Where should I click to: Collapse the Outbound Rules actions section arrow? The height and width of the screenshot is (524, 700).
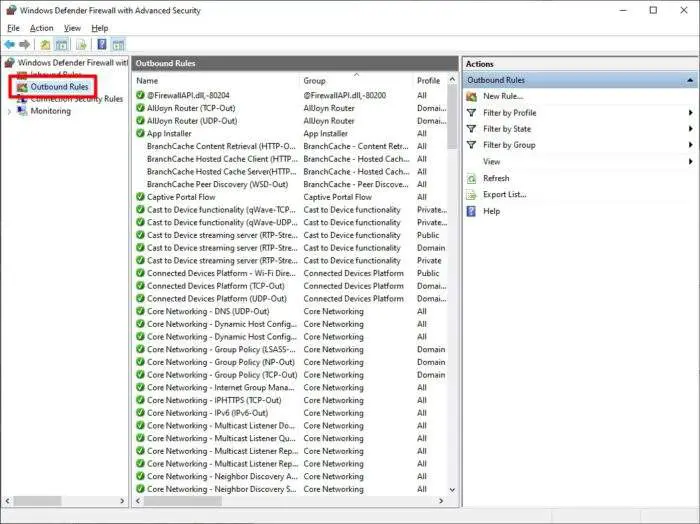(690, 80)
